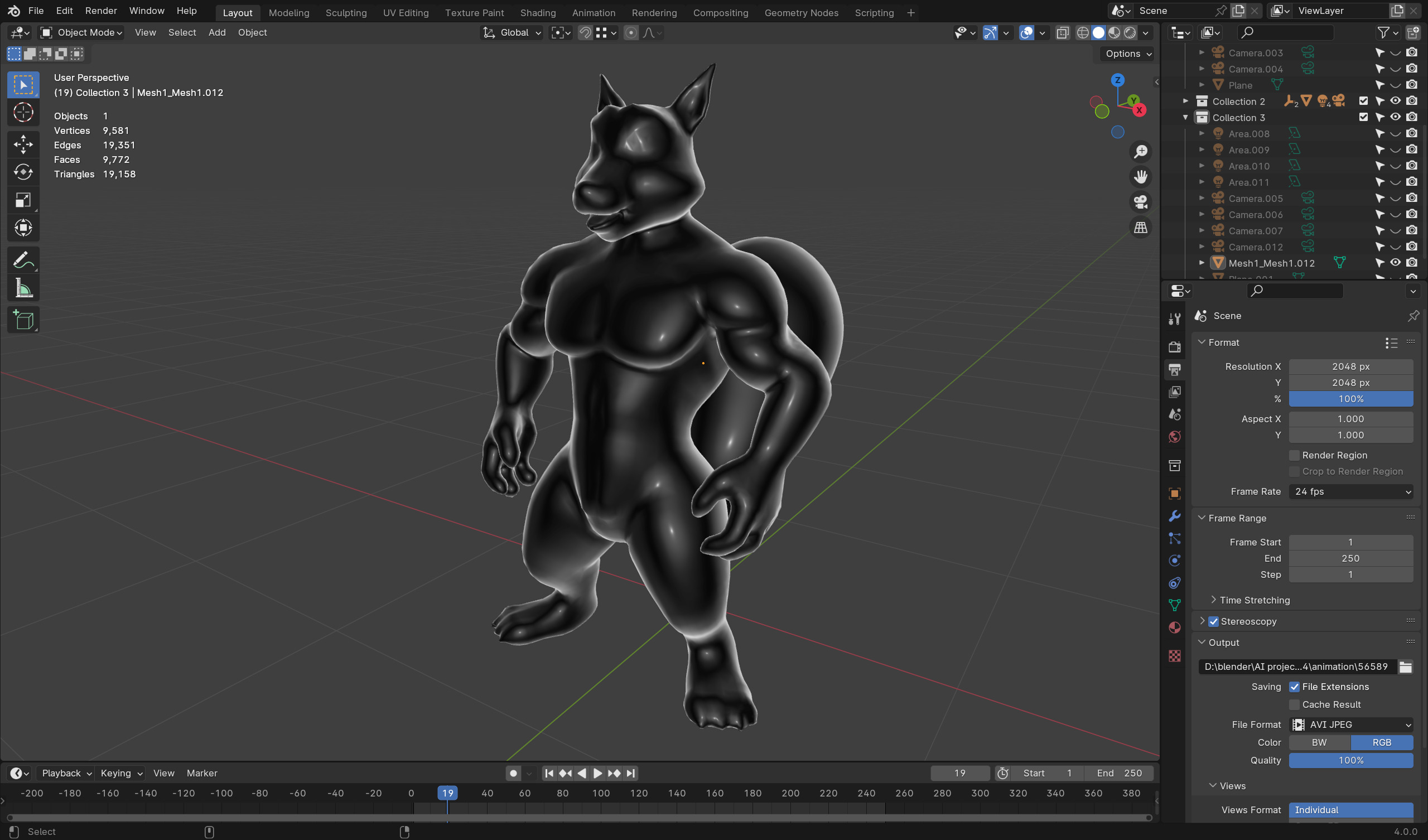Switch to the Shading workspace tab
Image resolution: width=1428 pixels, height=840 pixels.
click(x=538, y=12)
